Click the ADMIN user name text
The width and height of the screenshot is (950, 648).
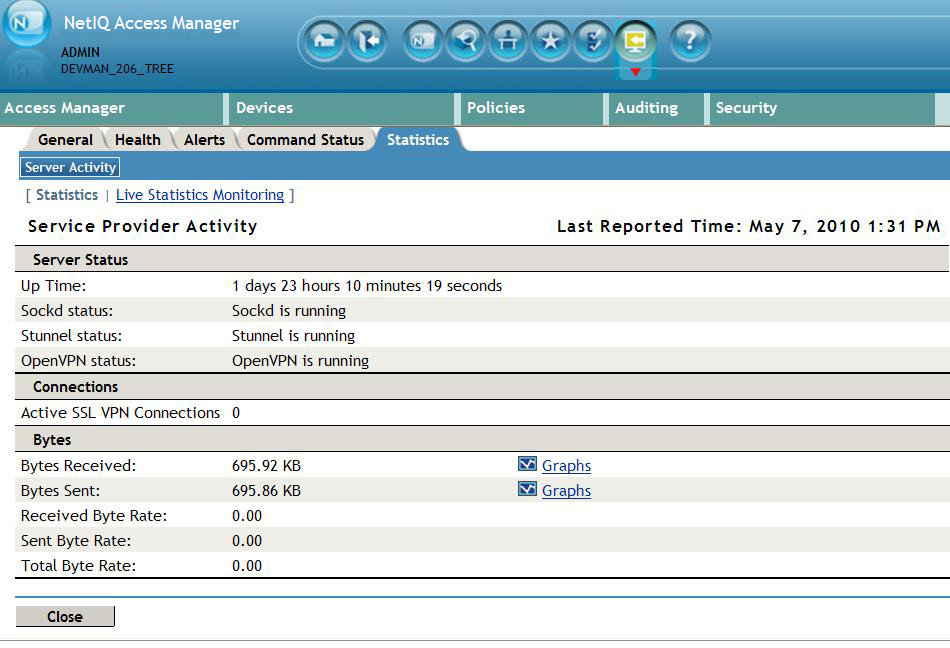tap(80, 53)
